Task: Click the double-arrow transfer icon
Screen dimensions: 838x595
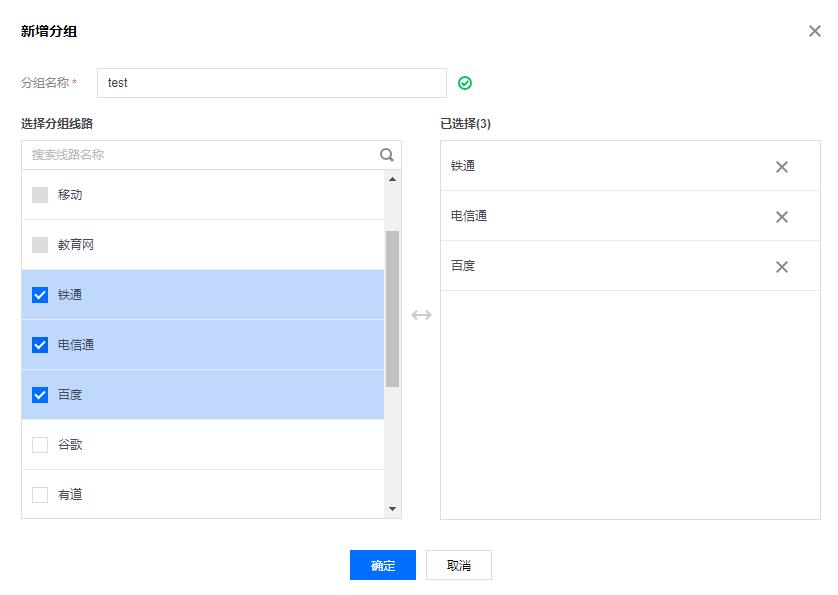Action: (421, 315)
